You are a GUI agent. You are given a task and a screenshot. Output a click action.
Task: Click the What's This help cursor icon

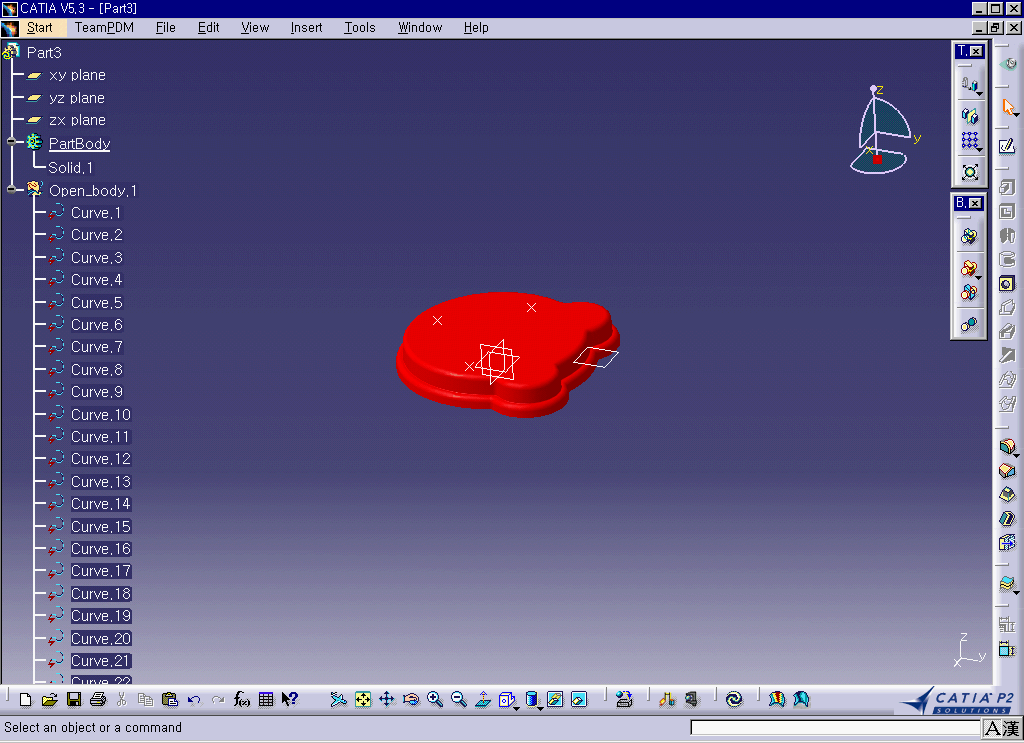[290, 700]
